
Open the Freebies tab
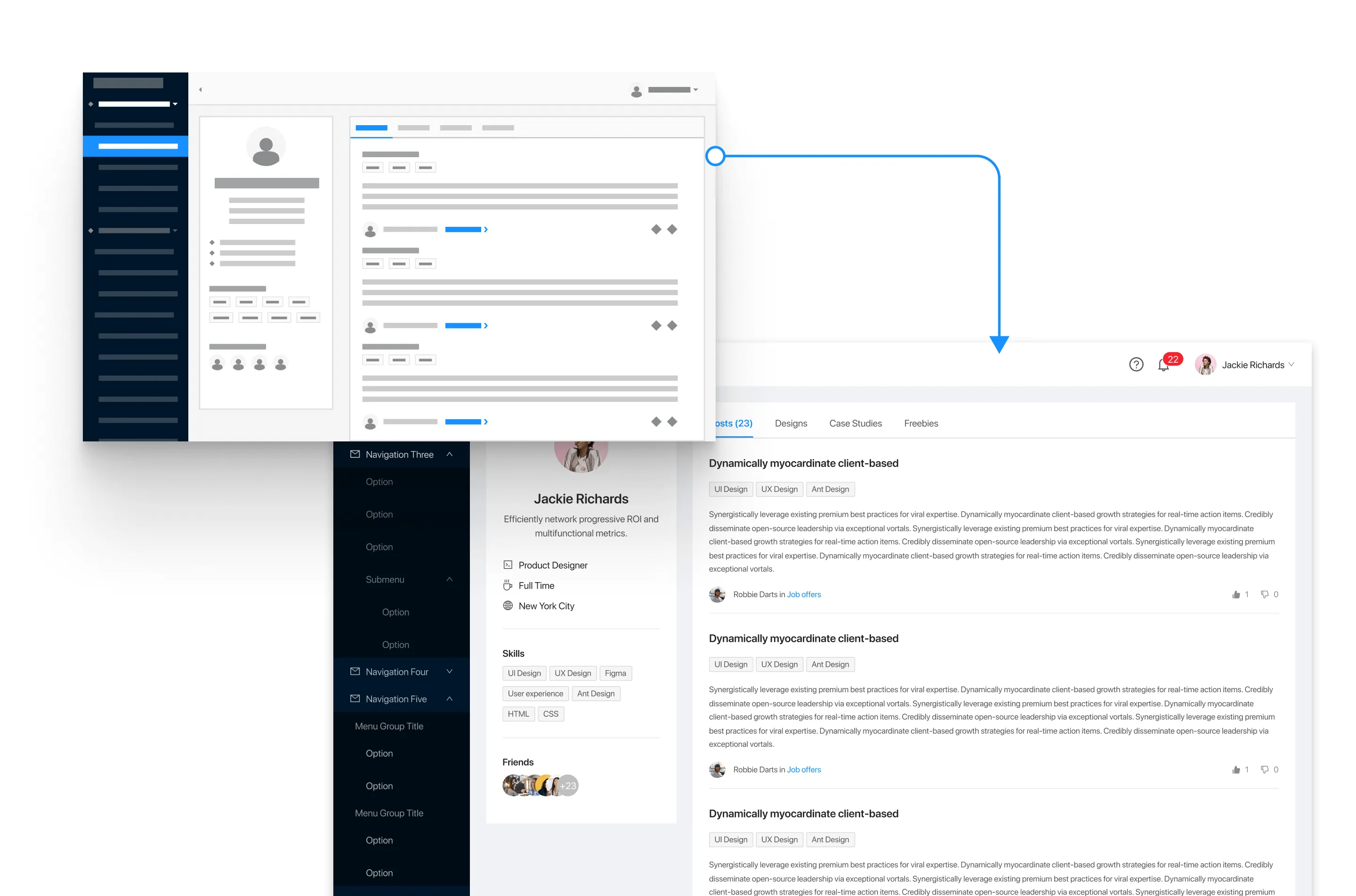920,424
